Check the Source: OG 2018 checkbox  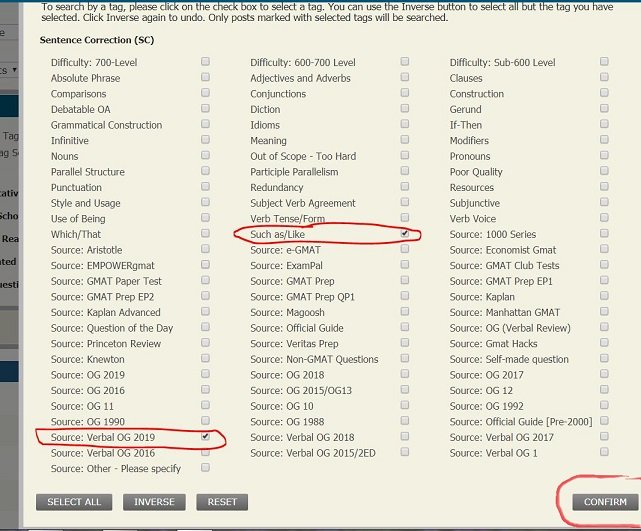(x=405, y=374)
